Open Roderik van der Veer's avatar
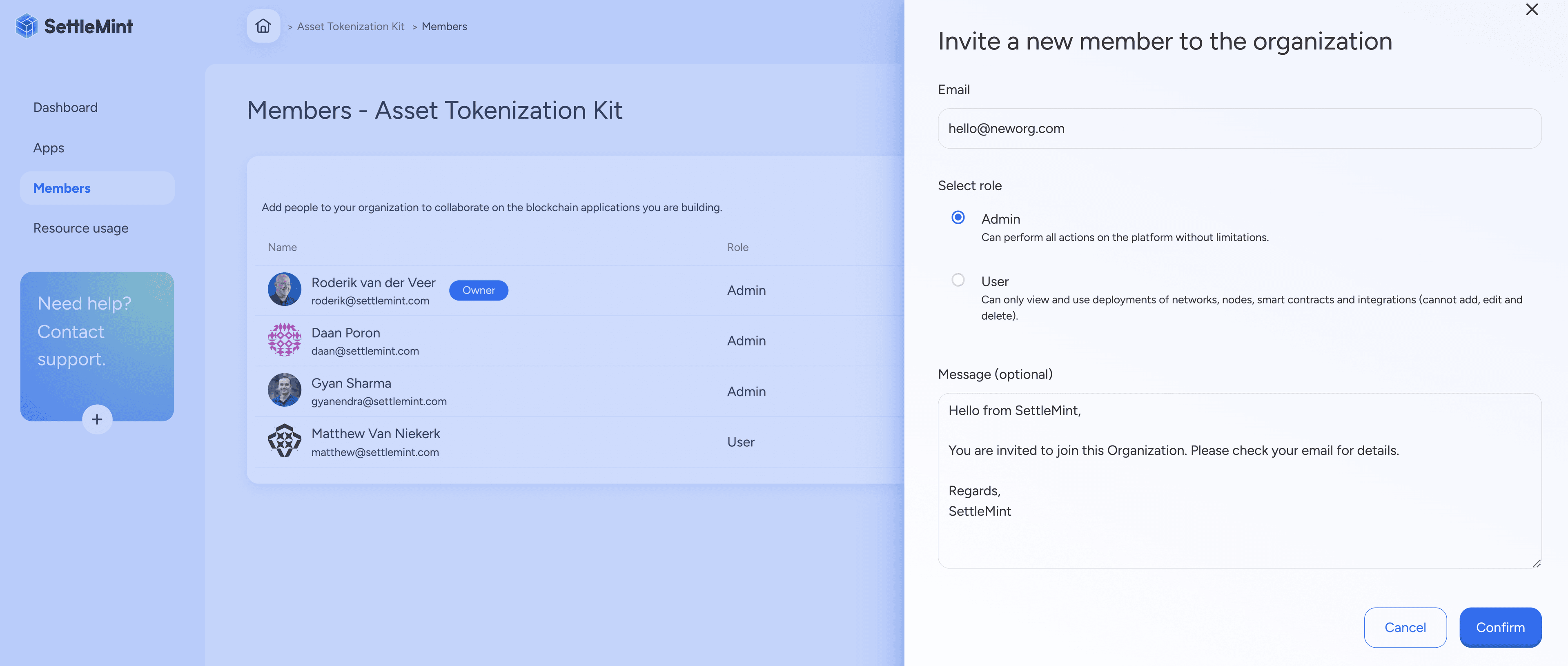Viewport: 1568px width, 666px height. pos(284,289)
